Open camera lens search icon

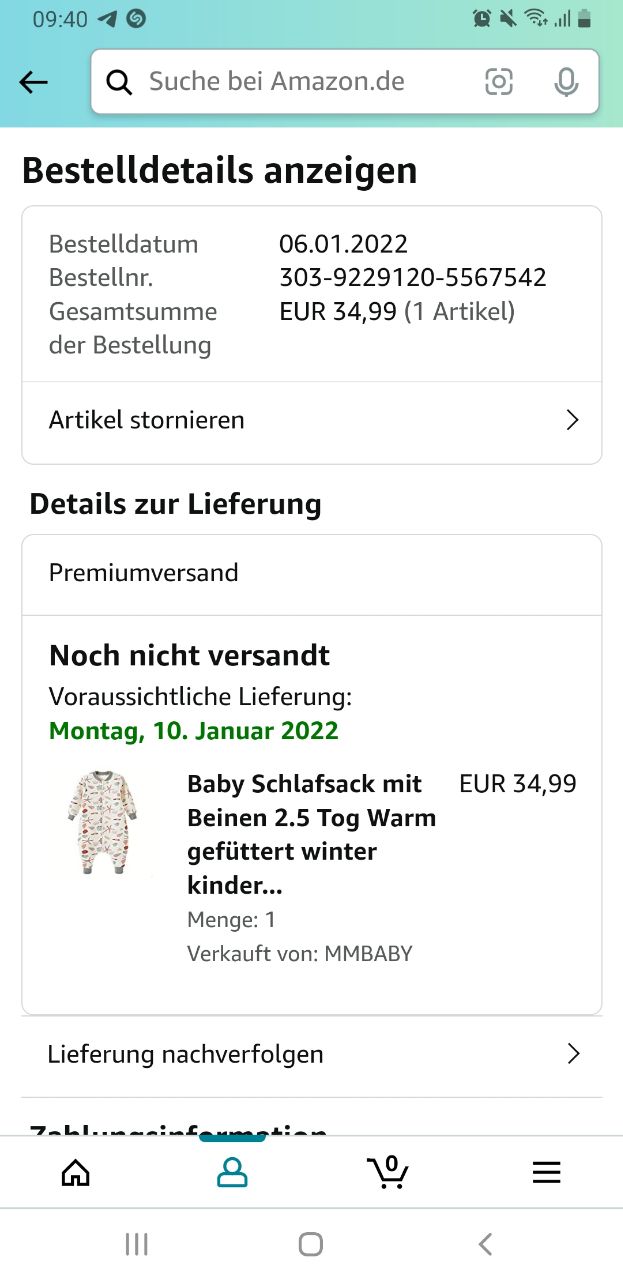pos(499,82)
